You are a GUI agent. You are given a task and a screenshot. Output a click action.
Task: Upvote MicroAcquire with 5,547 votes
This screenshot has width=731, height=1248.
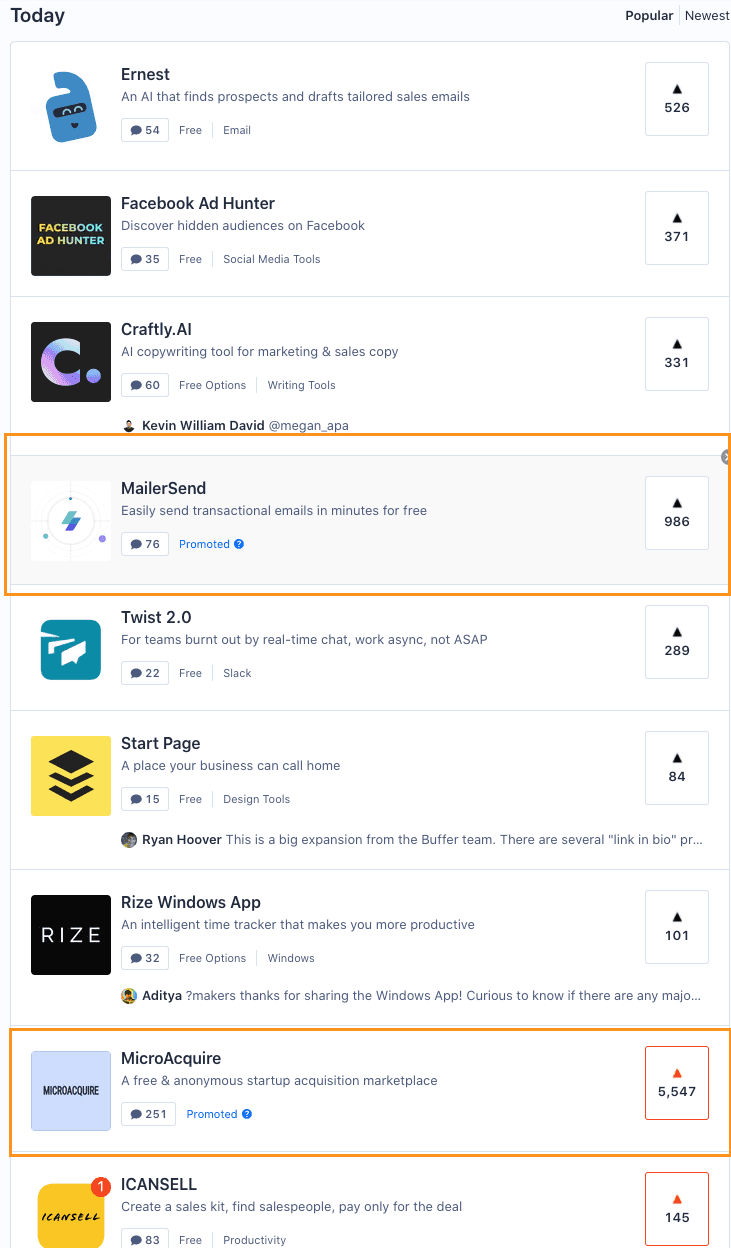click(677, 1083)
